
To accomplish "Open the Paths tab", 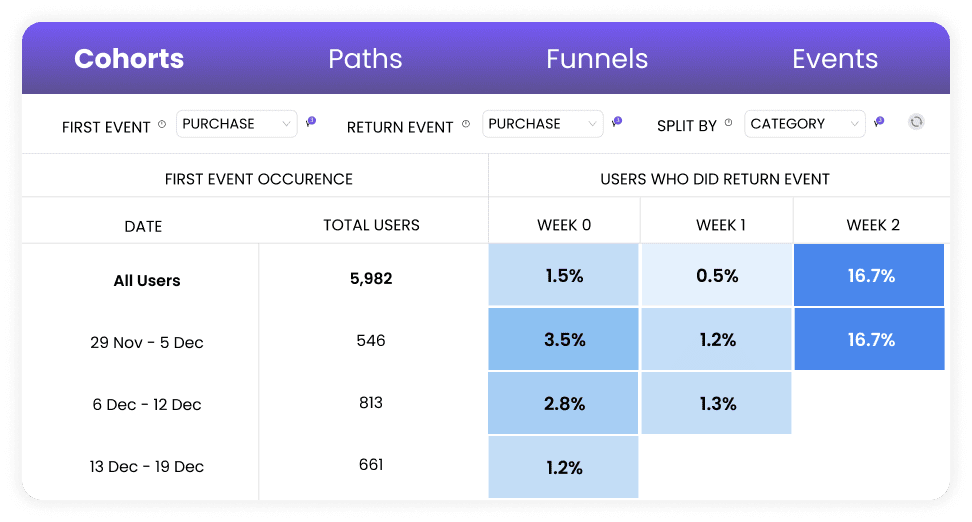I will pyautogui.click(x=365, y=59).
